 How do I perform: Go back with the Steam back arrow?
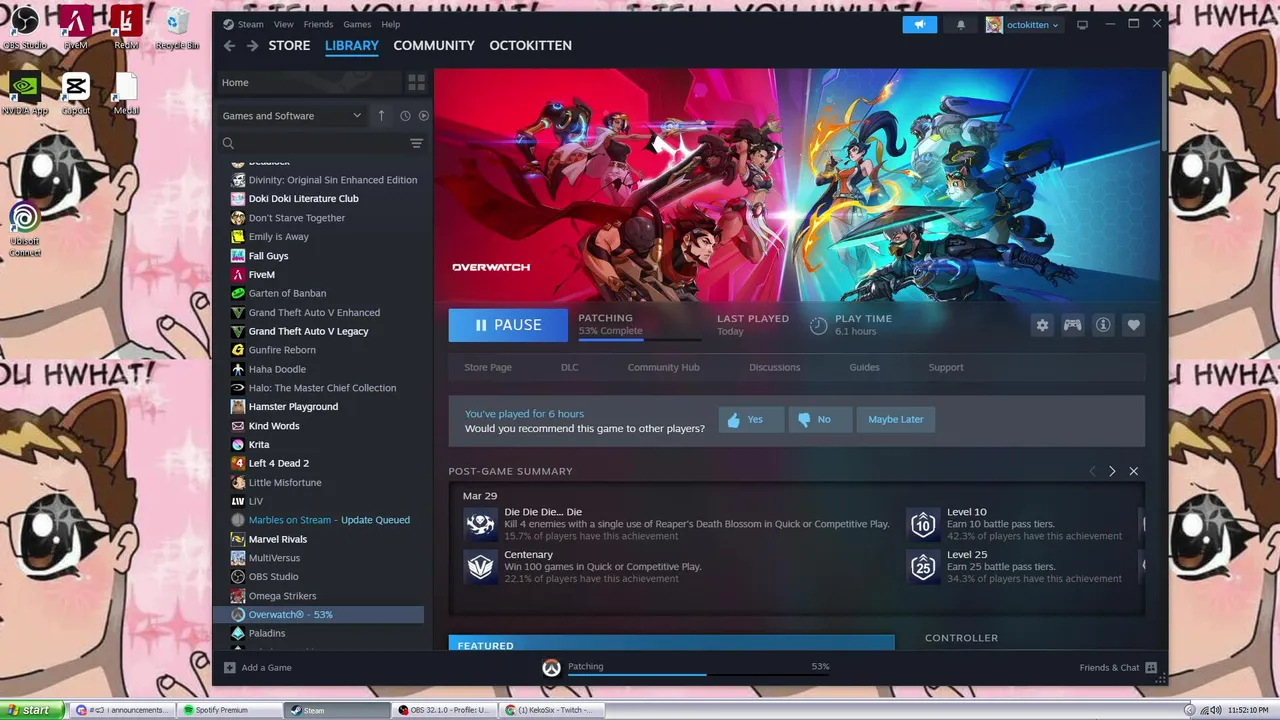click(x=229, y=46)
